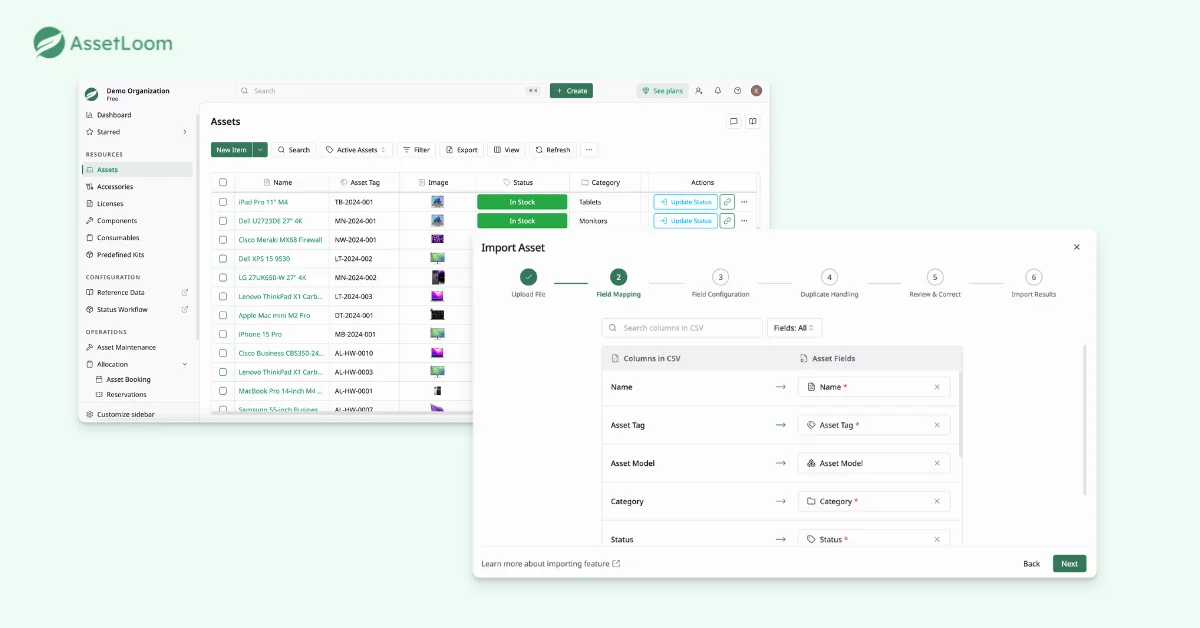The image size is (1200, 628).
Task: Click the link icon for iPad Pro row
Action: tap(727, 202)
